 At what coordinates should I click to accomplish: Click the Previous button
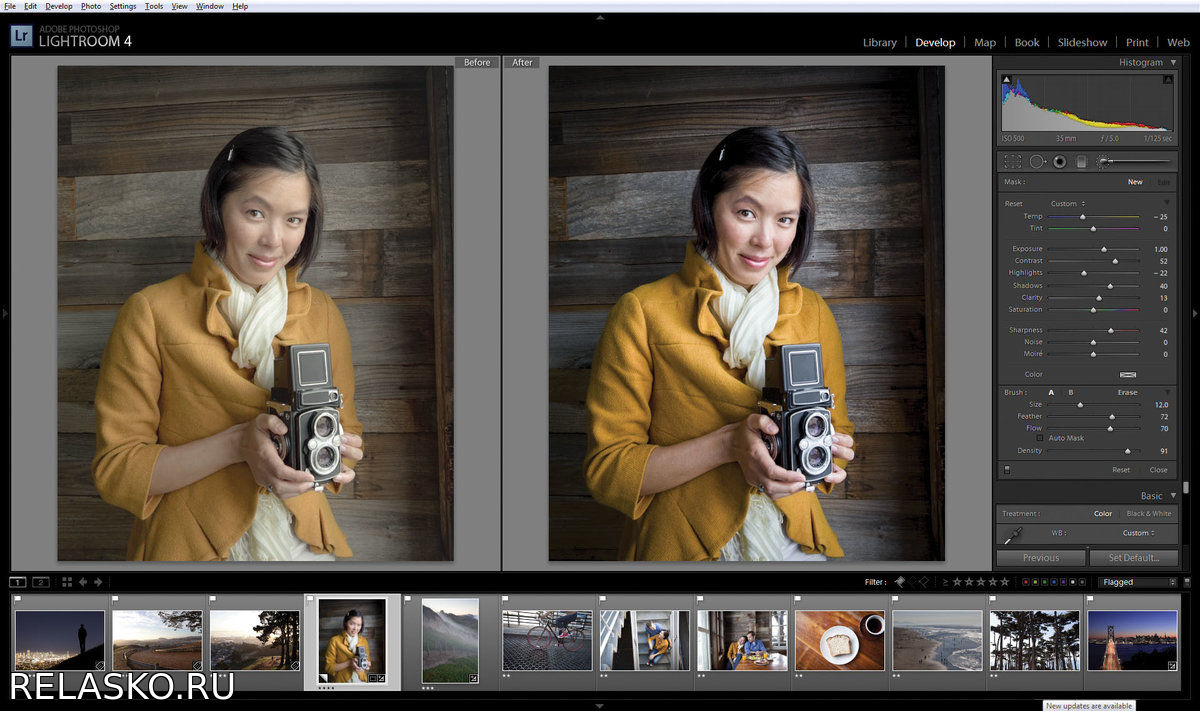[1040, 558]
